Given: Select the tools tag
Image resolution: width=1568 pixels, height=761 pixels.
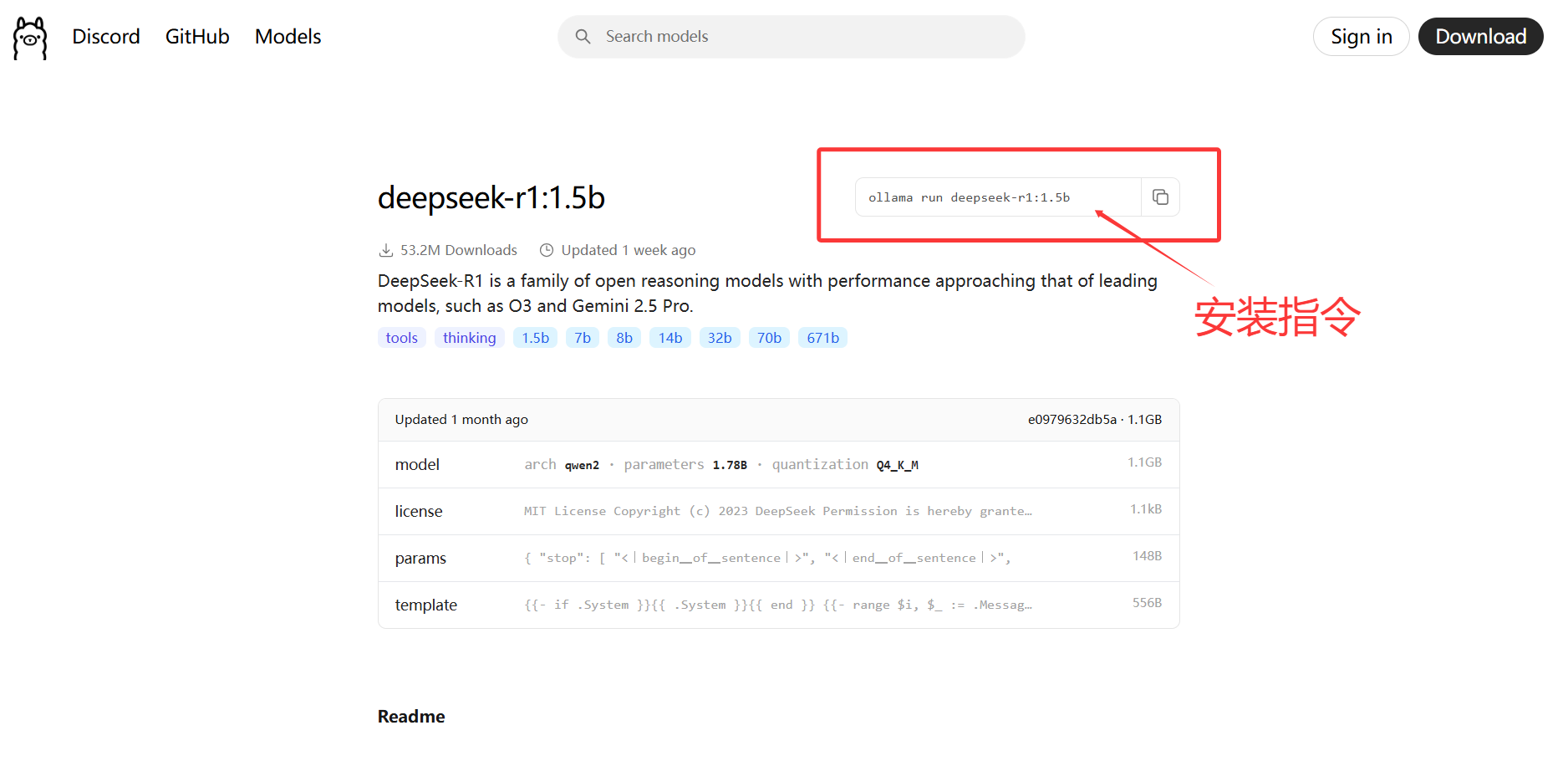Looking at the screenshot, I should click(x=401, y=338).
